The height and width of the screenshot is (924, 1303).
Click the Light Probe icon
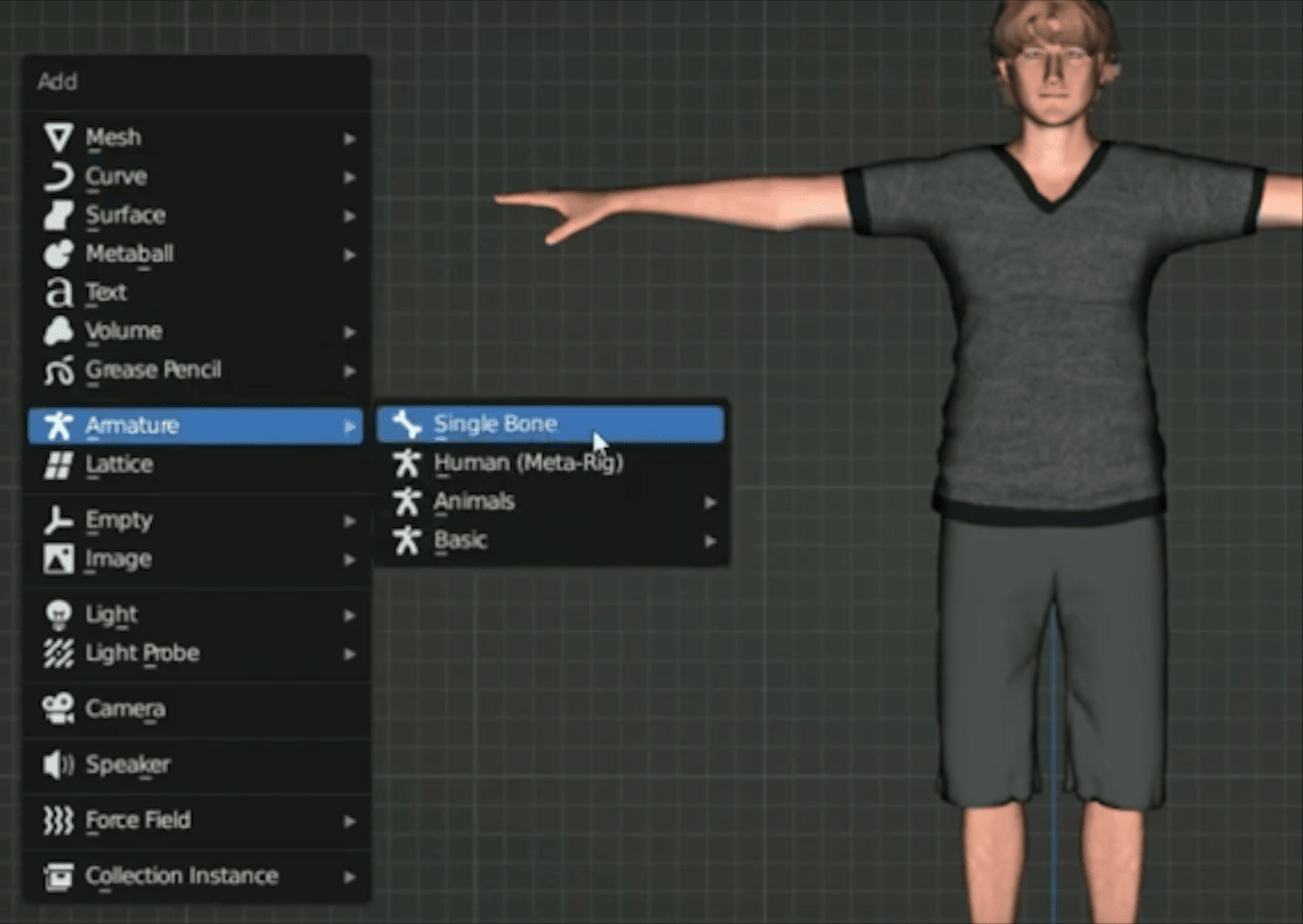pyautogui.click(x=58, y=653)
